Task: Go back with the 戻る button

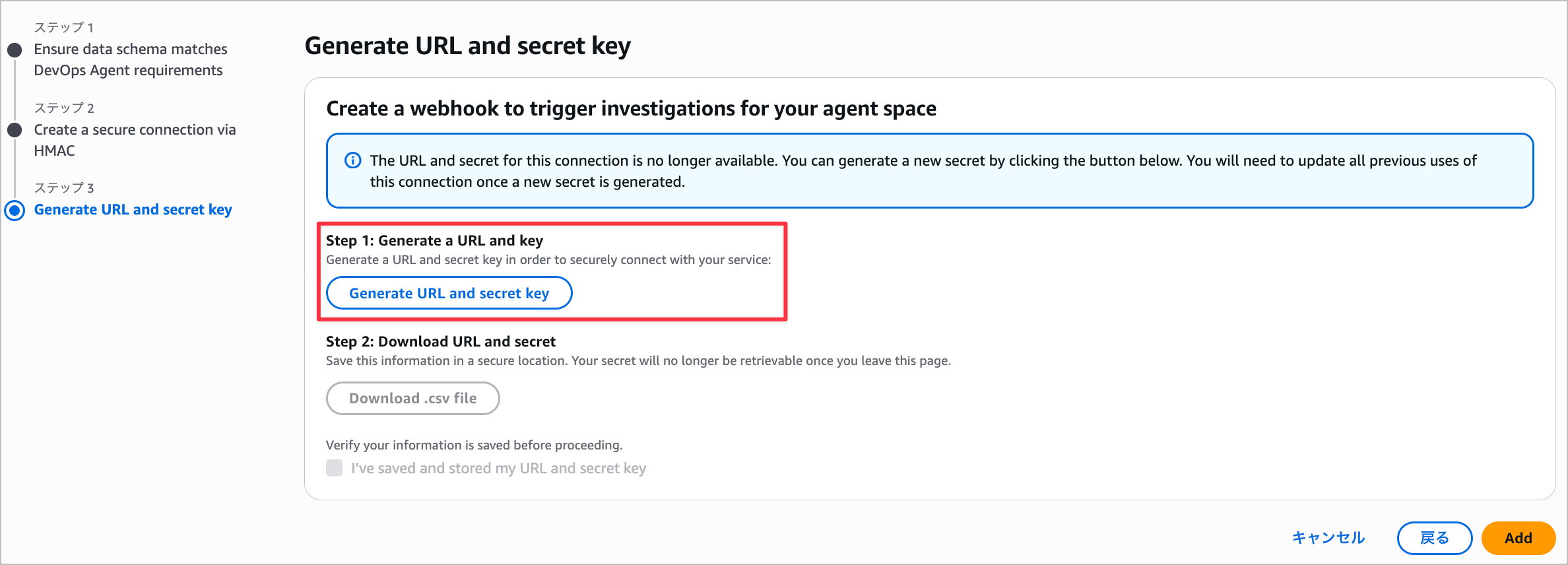Action: click(x=1434, y=538)
